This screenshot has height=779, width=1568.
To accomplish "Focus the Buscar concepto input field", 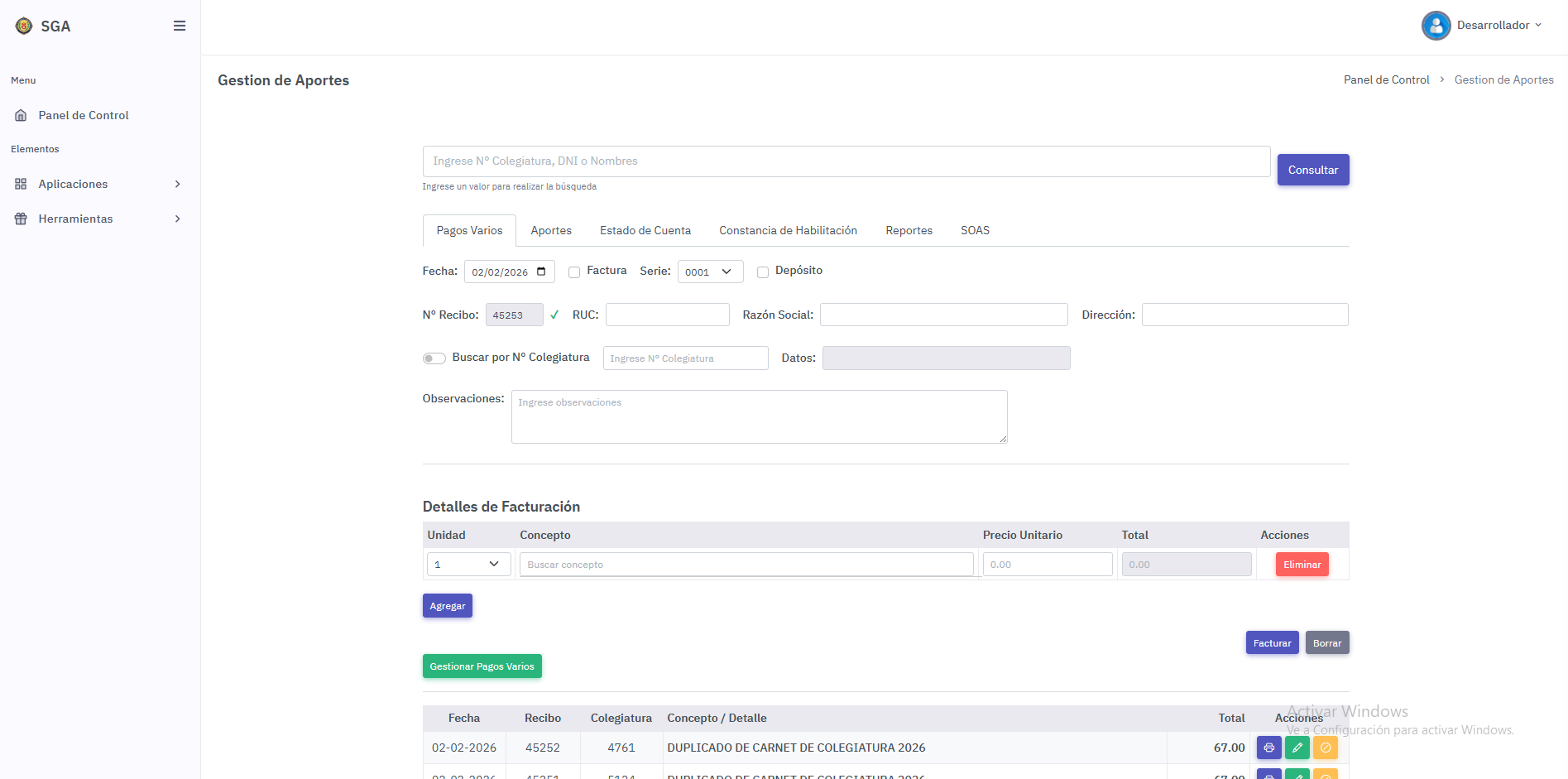I will click(746, 565).
